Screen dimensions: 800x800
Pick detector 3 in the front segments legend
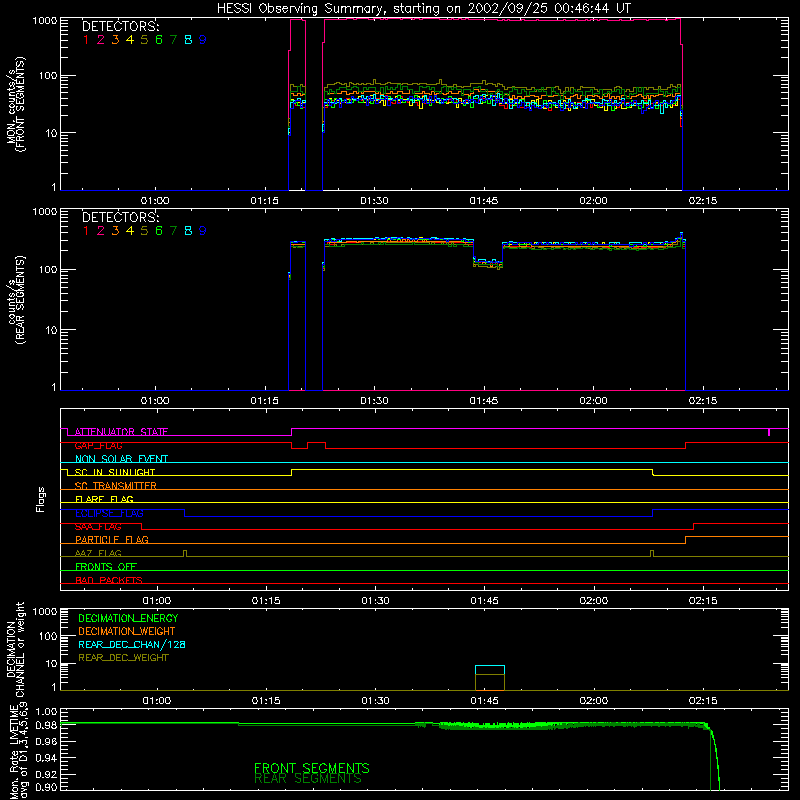click(x=115, y=40)
